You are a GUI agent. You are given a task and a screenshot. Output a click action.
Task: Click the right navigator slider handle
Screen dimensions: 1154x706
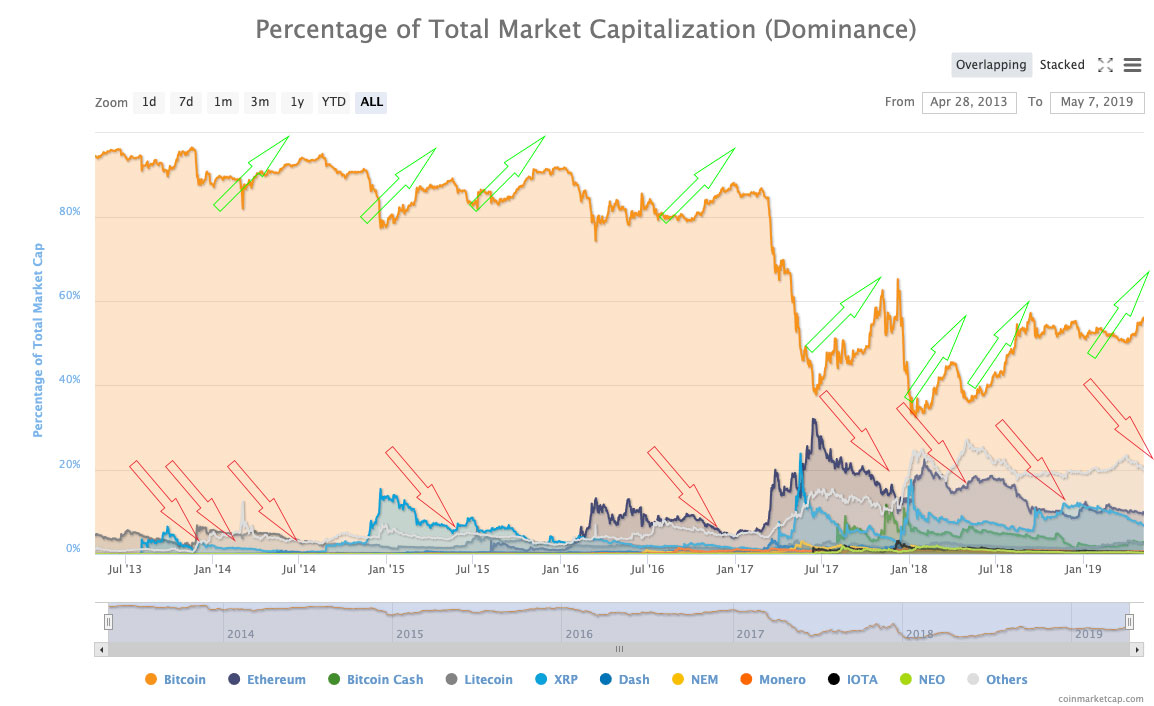click(x=1130, y=620)
